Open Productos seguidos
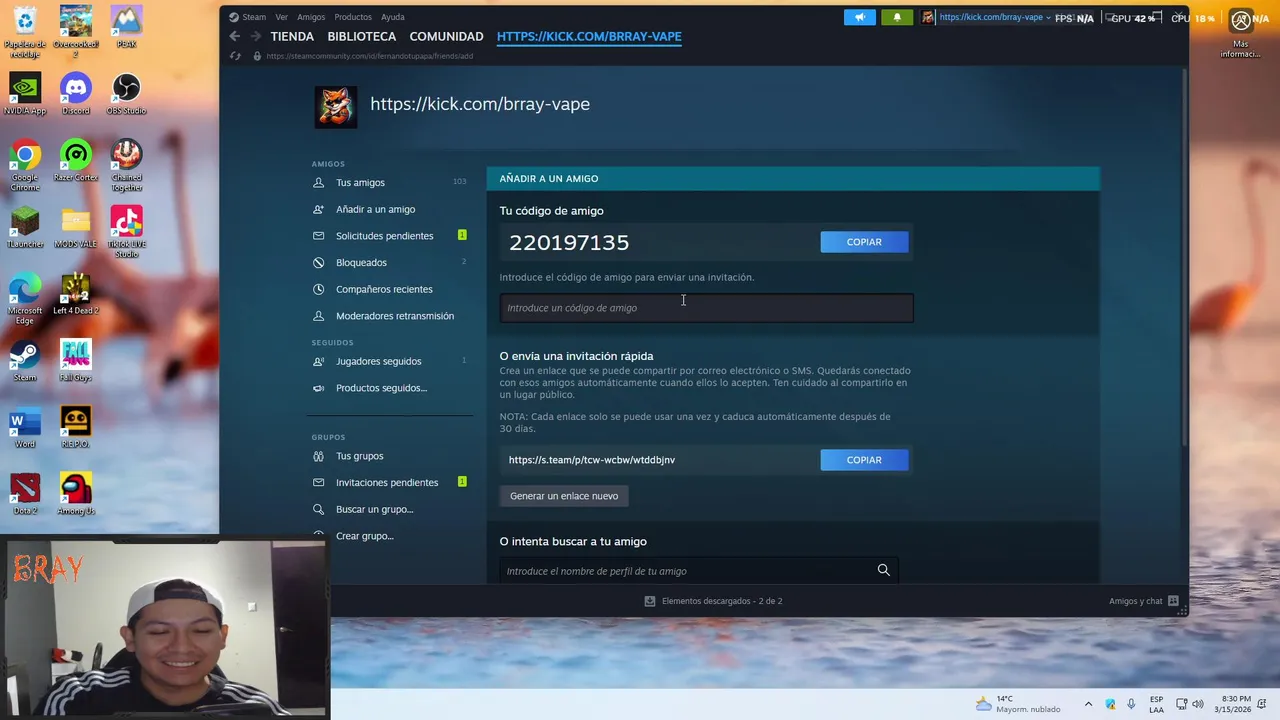This screenshot has height=720, width=1280. click(x=381, y=388)
